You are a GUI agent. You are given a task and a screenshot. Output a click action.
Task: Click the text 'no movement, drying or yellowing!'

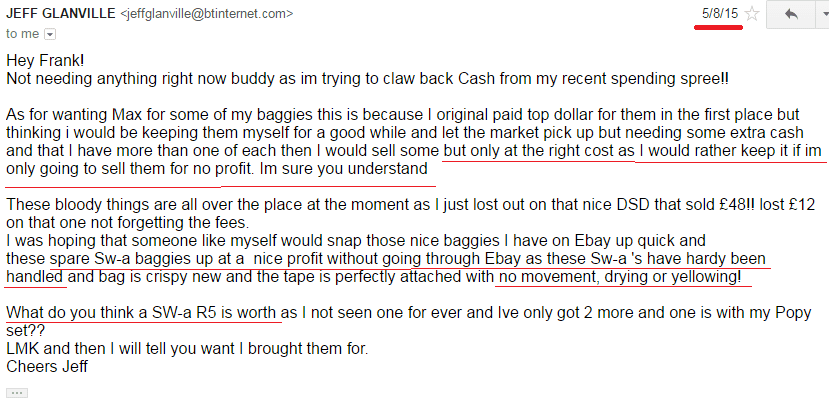pyautogui.click(x=618, y=277)
